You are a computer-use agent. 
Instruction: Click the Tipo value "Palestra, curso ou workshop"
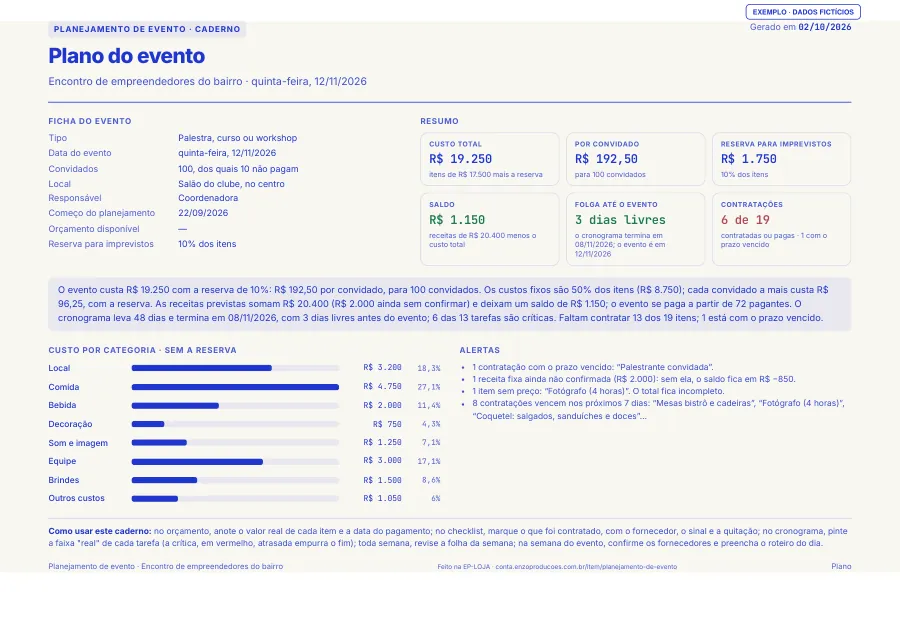tap(238, 138)
